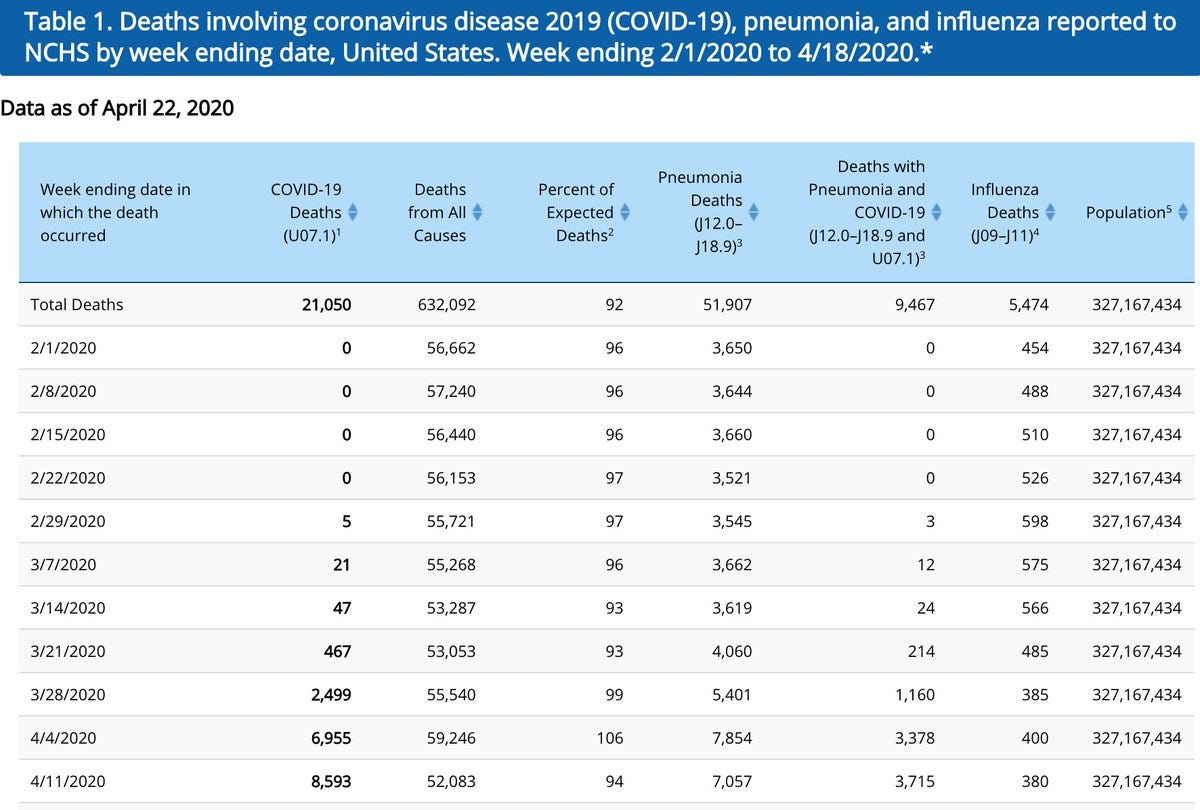Sort by Influenza Deaths column arrows
Image resolution: width=1200 pixels, height=810 pixels.
click(x=1050, y=212)
